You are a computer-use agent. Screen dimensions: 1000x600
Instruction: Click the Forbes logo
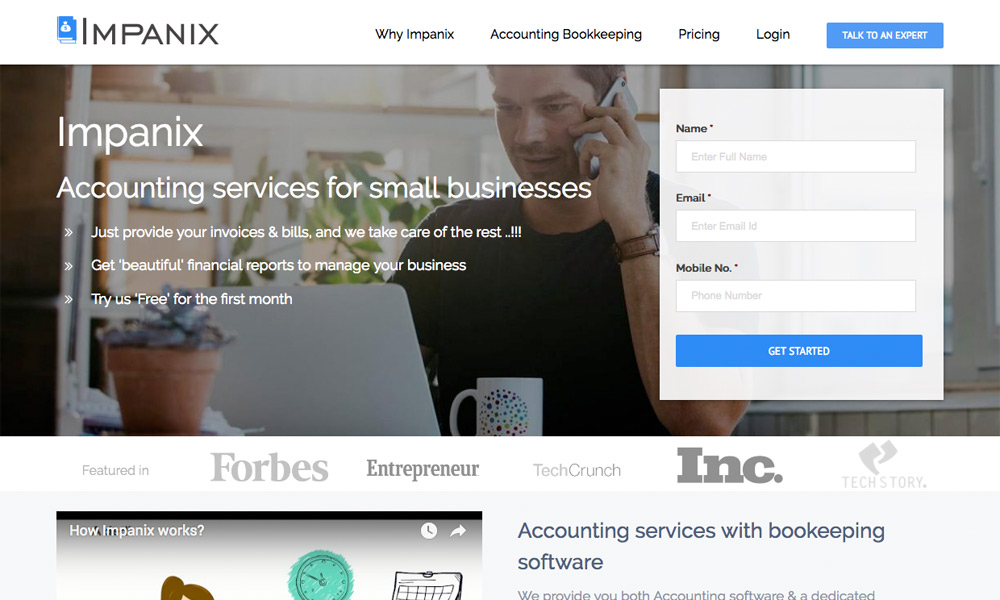coord(269,467)
